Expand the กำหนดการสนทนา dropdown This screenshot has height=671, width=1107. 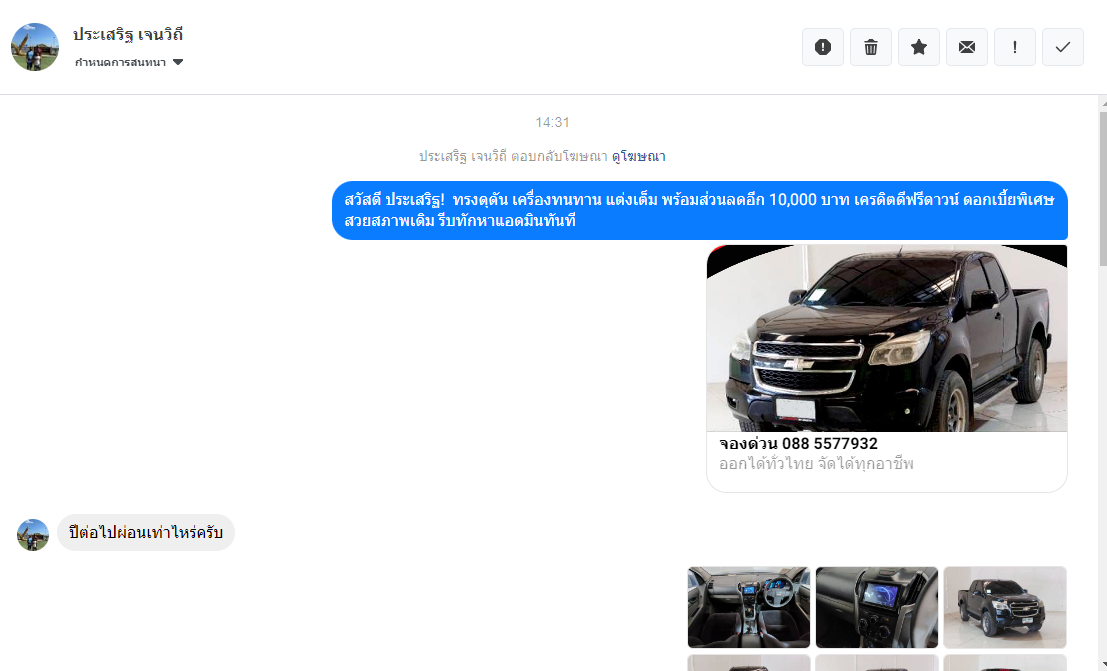click(129, 62)
